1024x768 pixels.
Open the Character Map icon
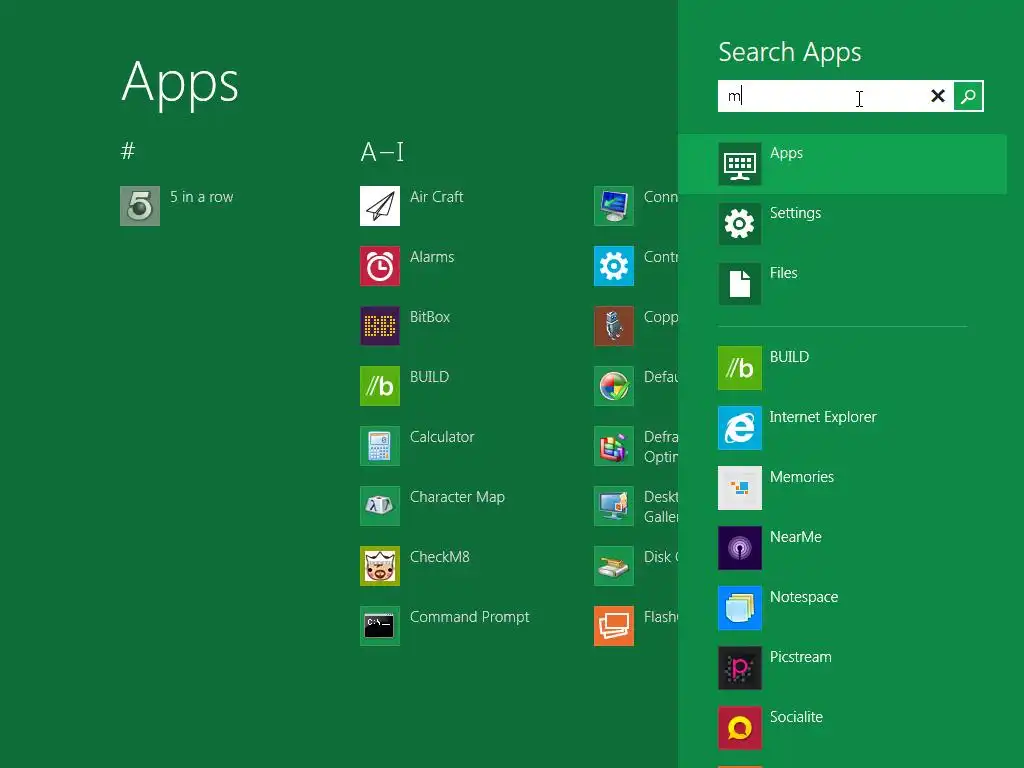[x=379, y=506]
